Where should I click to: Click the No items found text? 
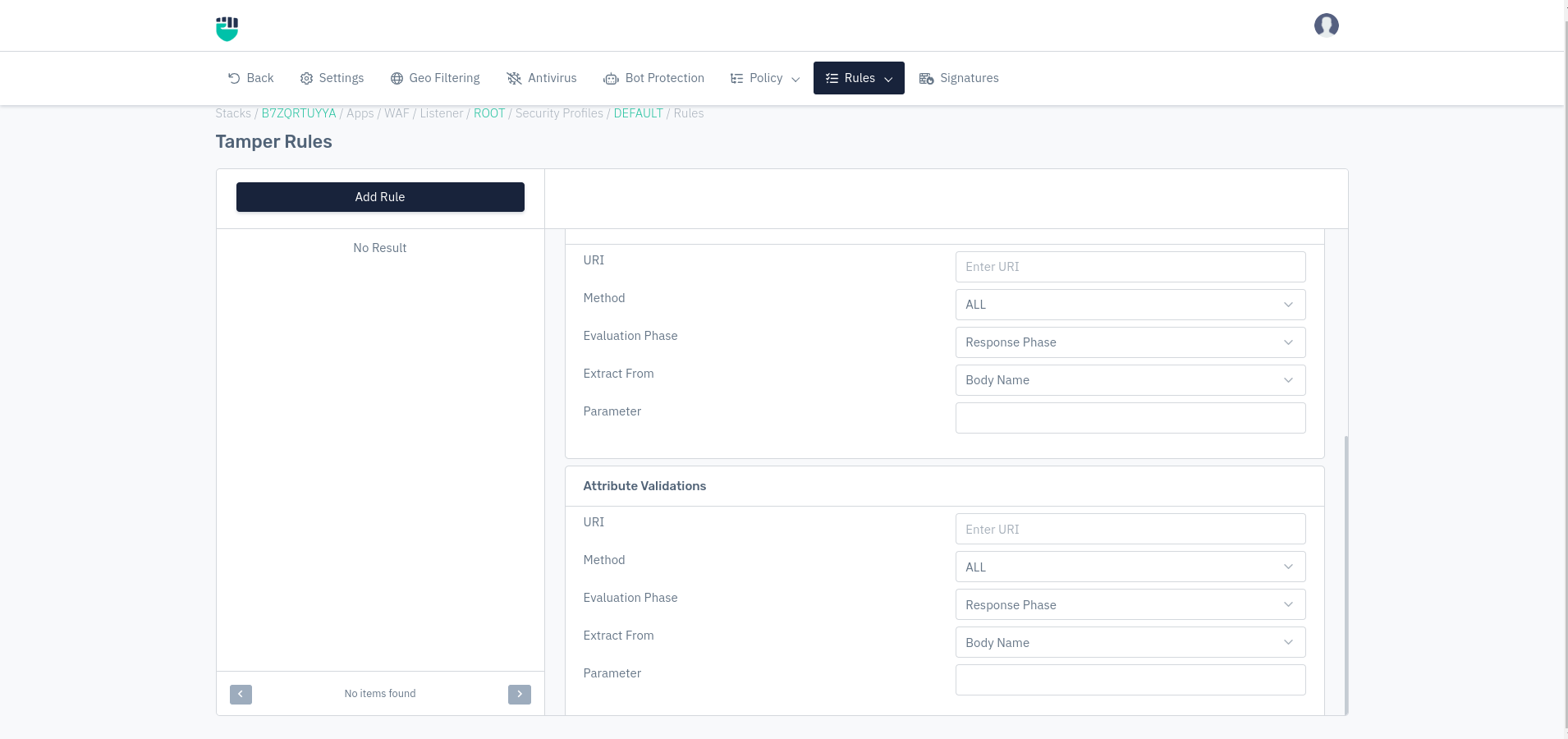(x=380, y=694)
